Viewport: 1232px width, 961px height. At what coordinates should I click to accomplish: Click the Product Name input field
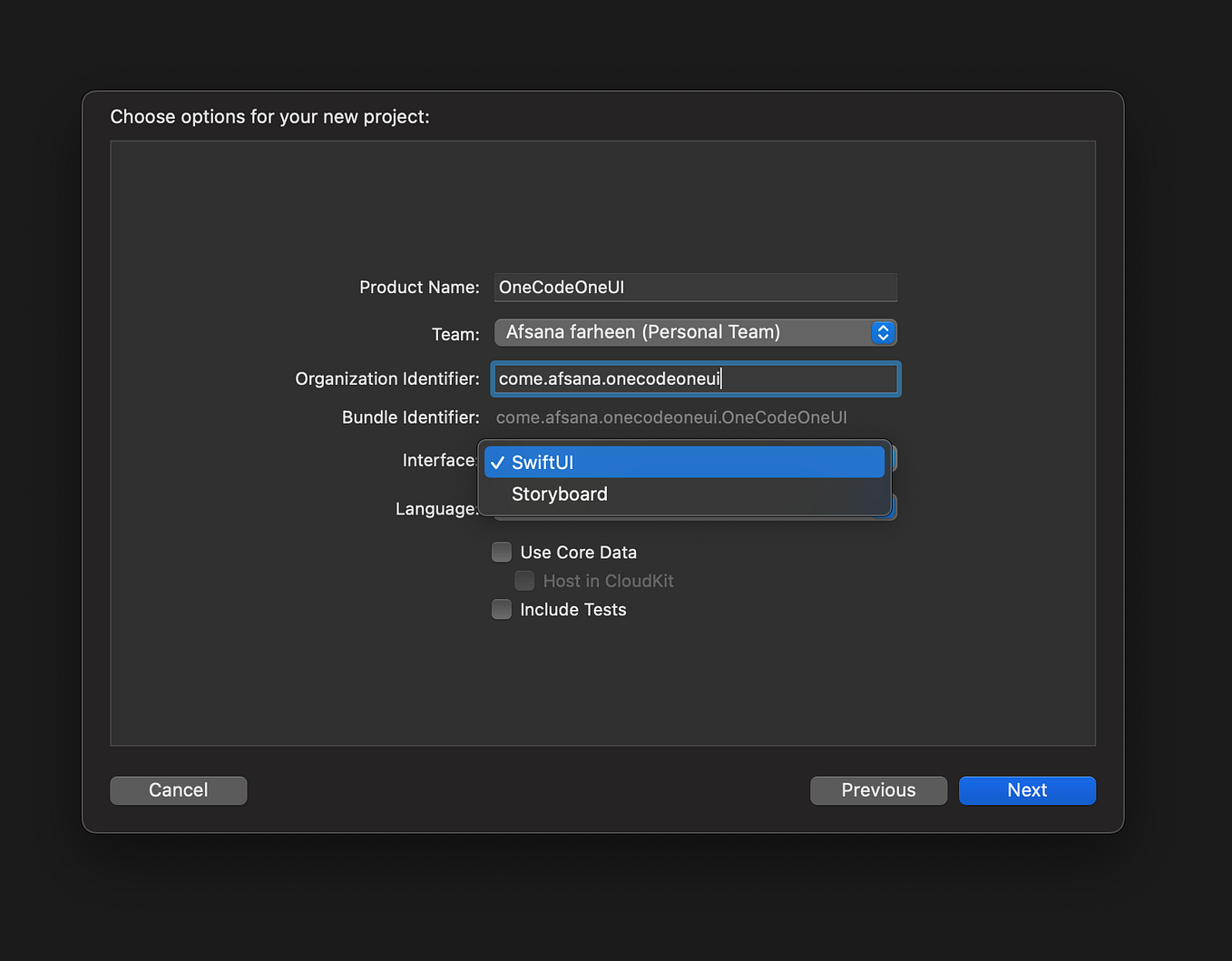pyautogui.click(x=695, y=287)
